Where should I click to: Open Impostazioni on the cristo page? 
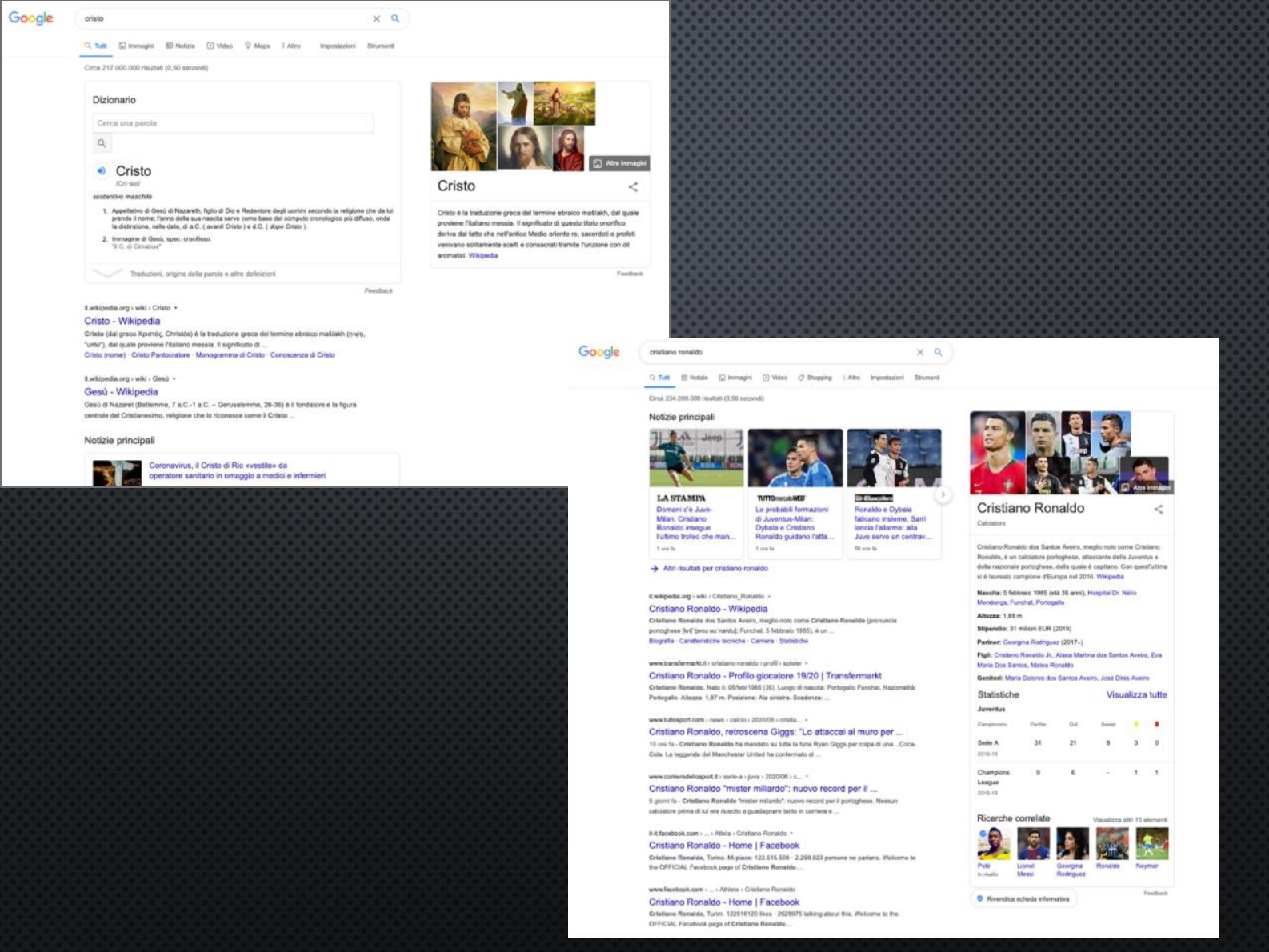click(338, 46)
